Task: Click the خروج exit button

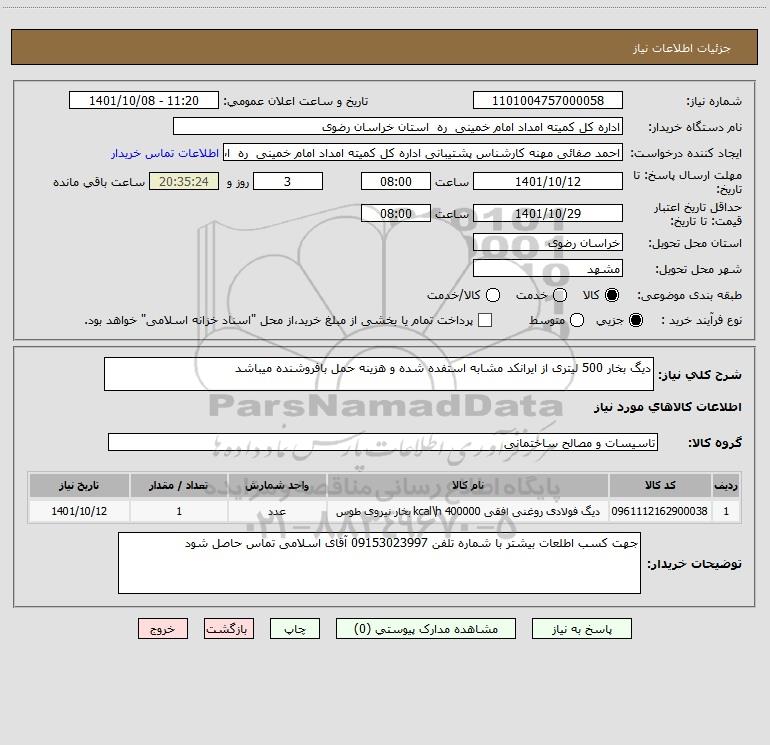Action: tap(163, 629)
